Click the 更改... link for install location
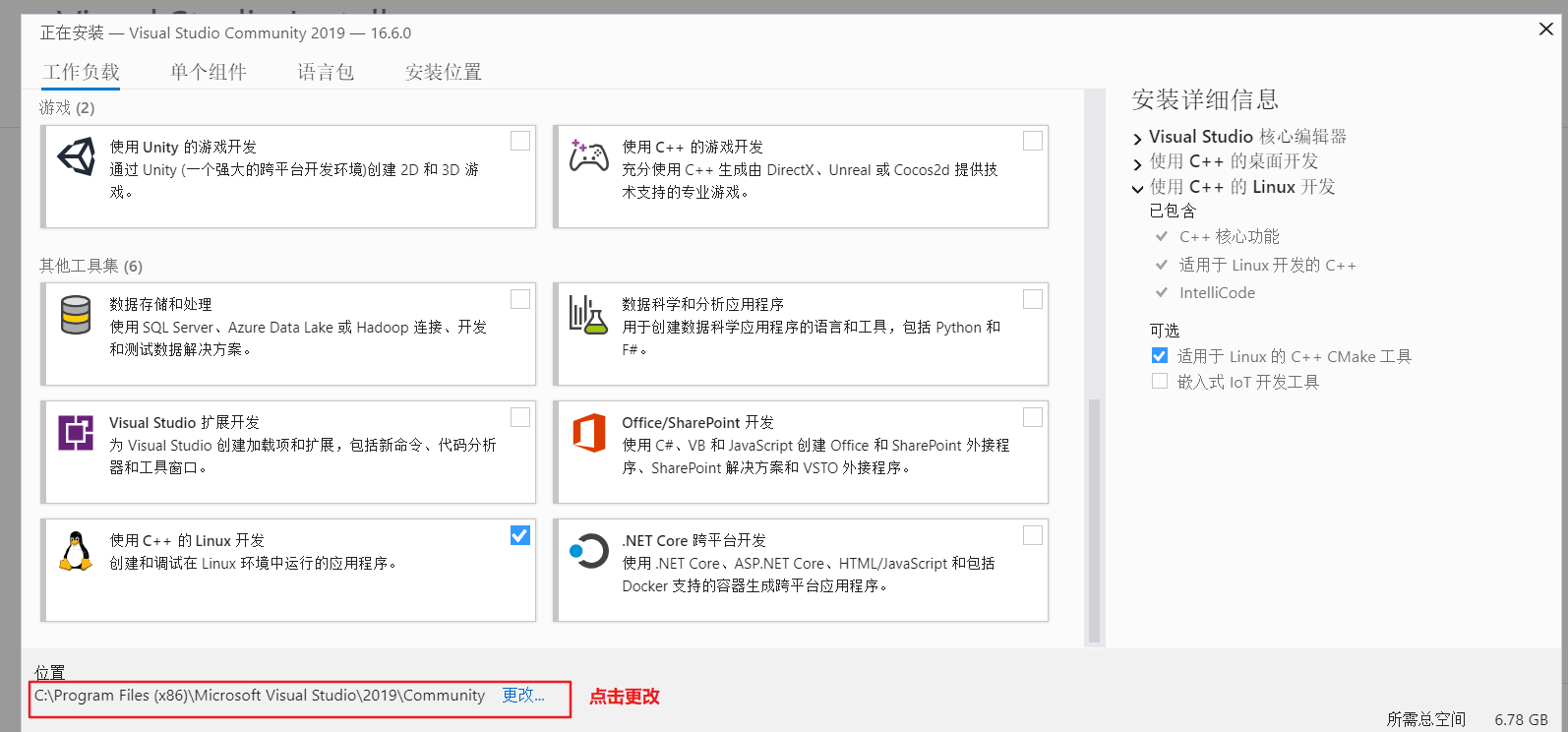 click(x=522, y=696)
